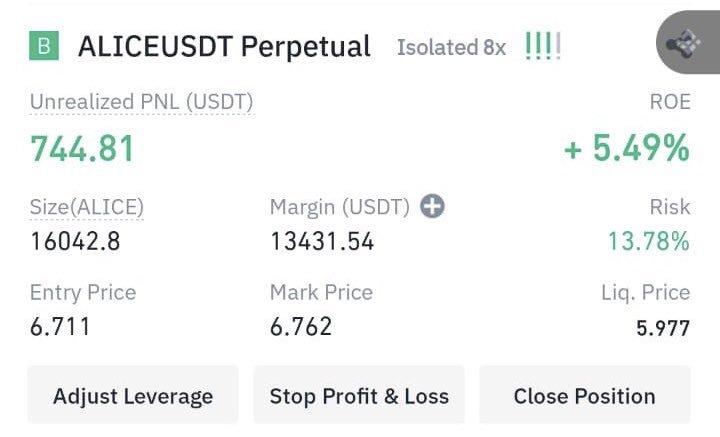Viewport: 720px width, 437px height.
Task: Click the 13.78% risk percentage
Action: [648, 241]
